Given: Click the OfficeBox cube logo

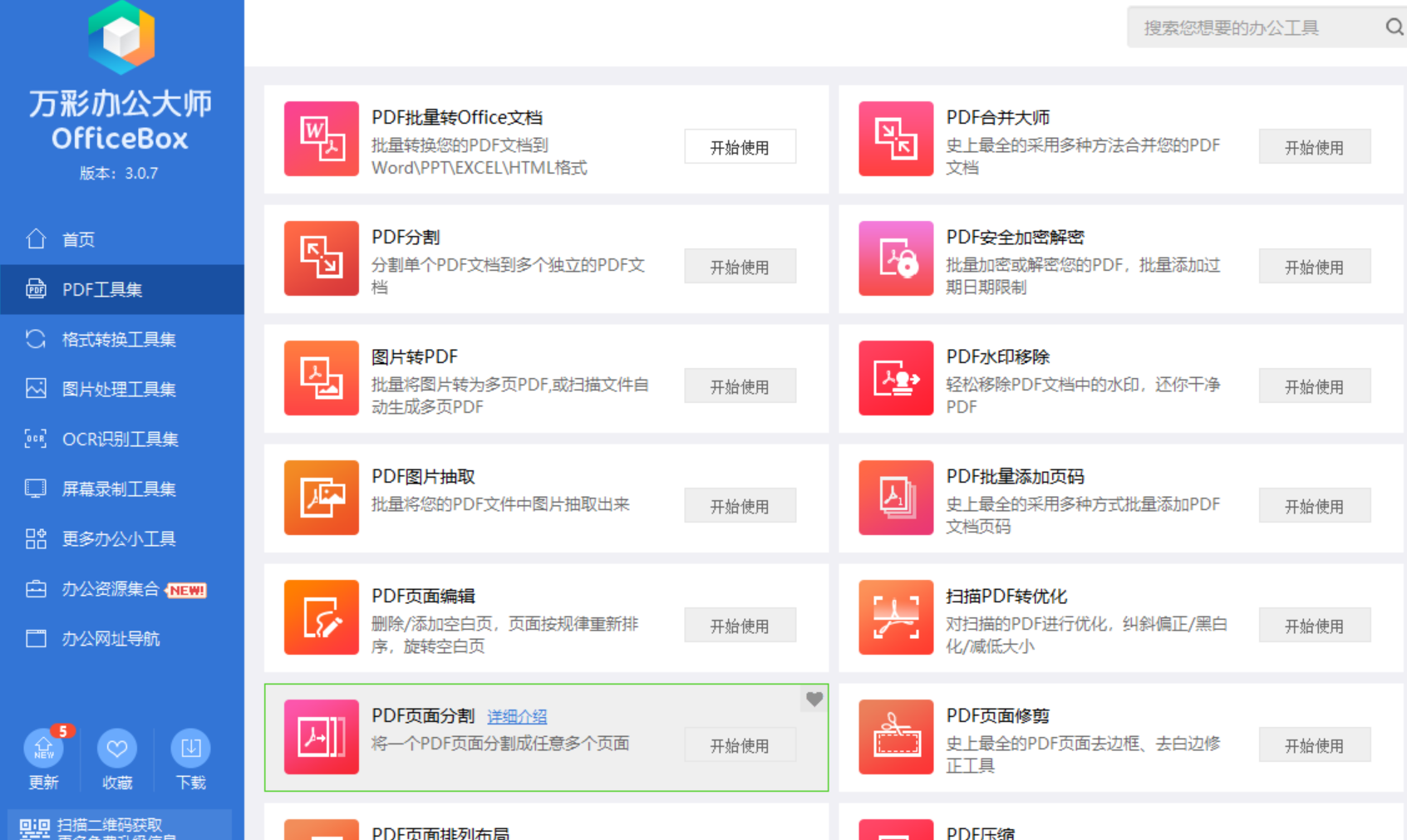Looking at the screenshot, I should click(121, 37).
